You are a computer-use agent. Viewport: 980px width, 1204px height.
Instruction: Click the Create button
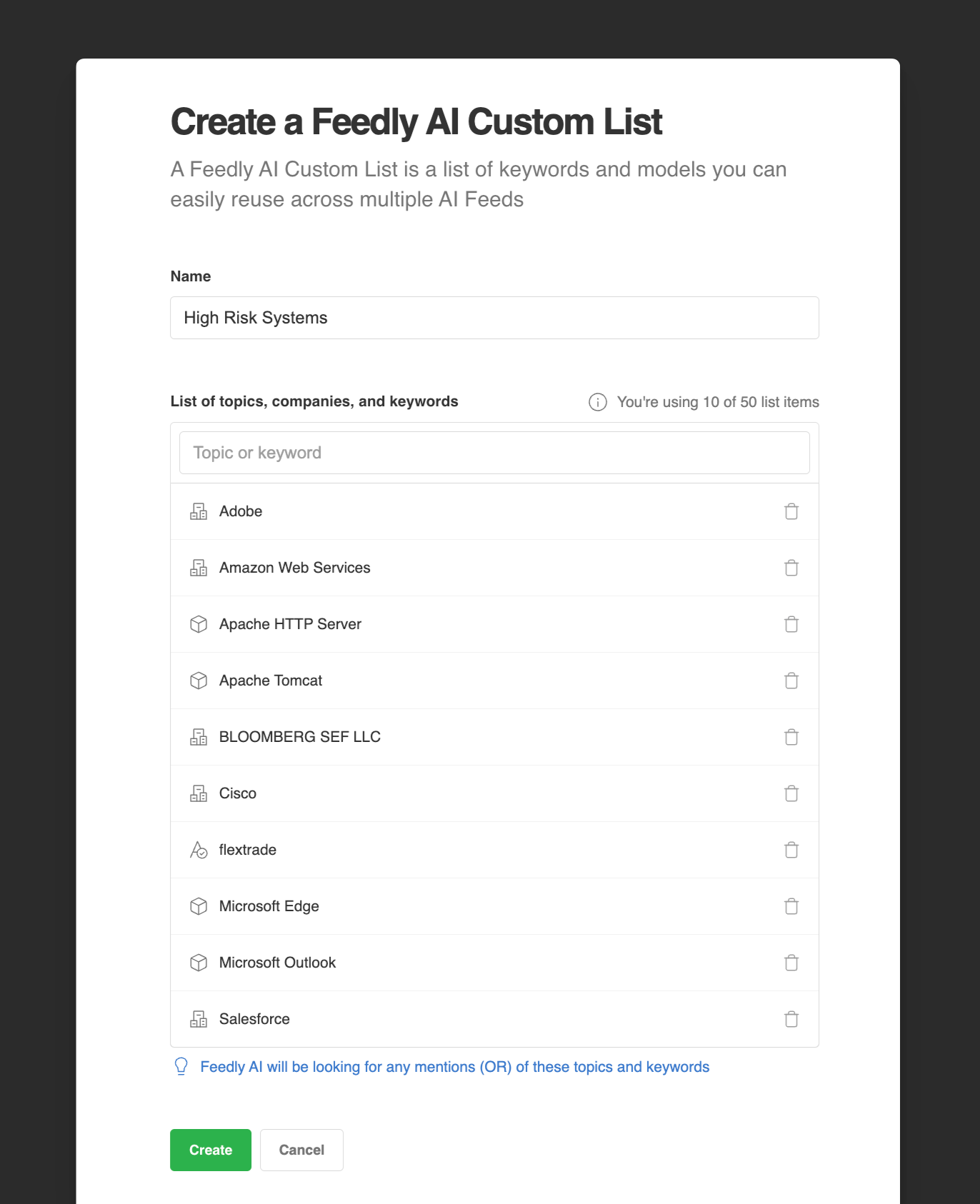tap(211, 1150)
